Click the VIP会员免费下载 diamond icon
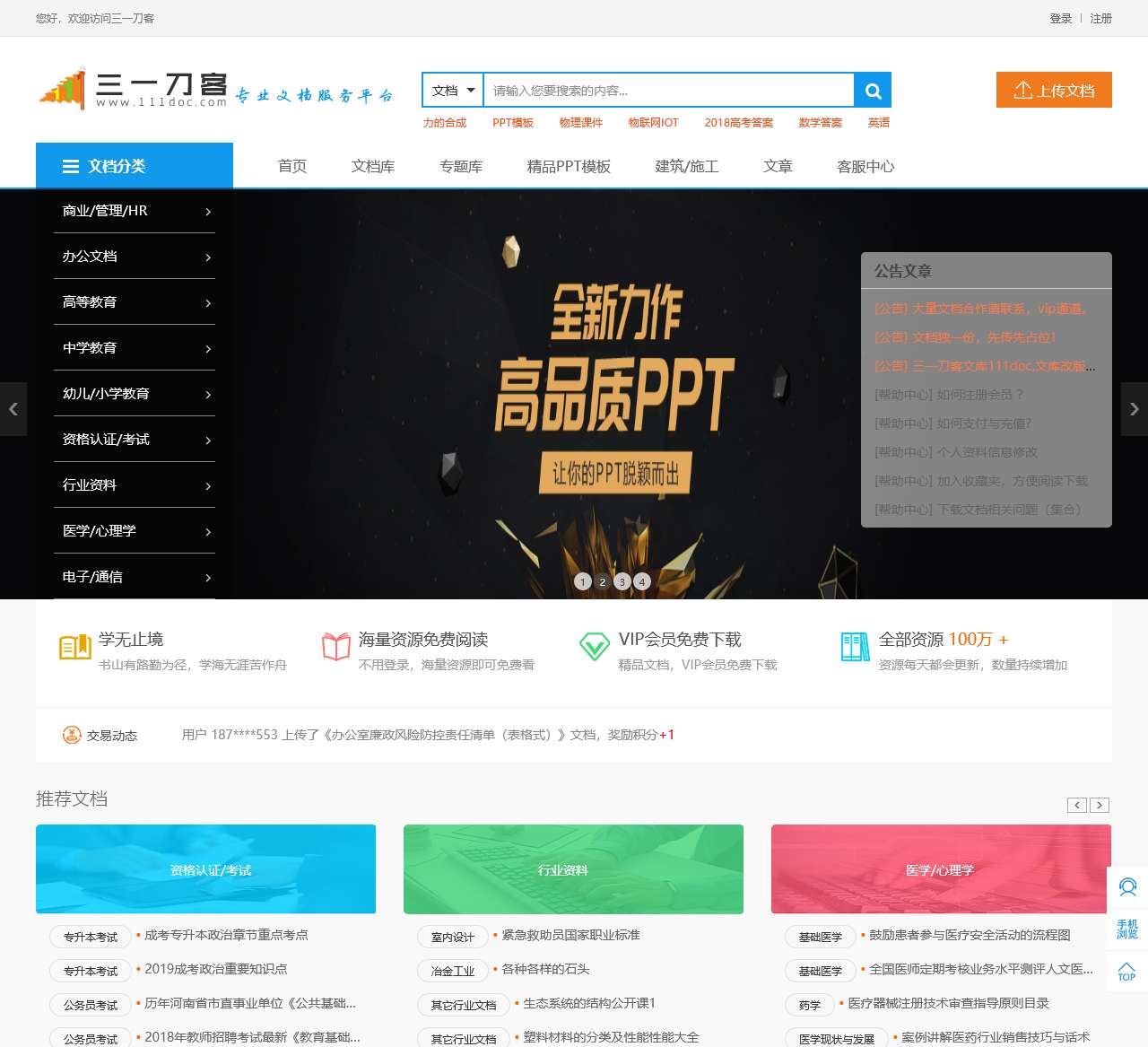The width and height of the screenshot is (1148, 1047). click(595, 647)
